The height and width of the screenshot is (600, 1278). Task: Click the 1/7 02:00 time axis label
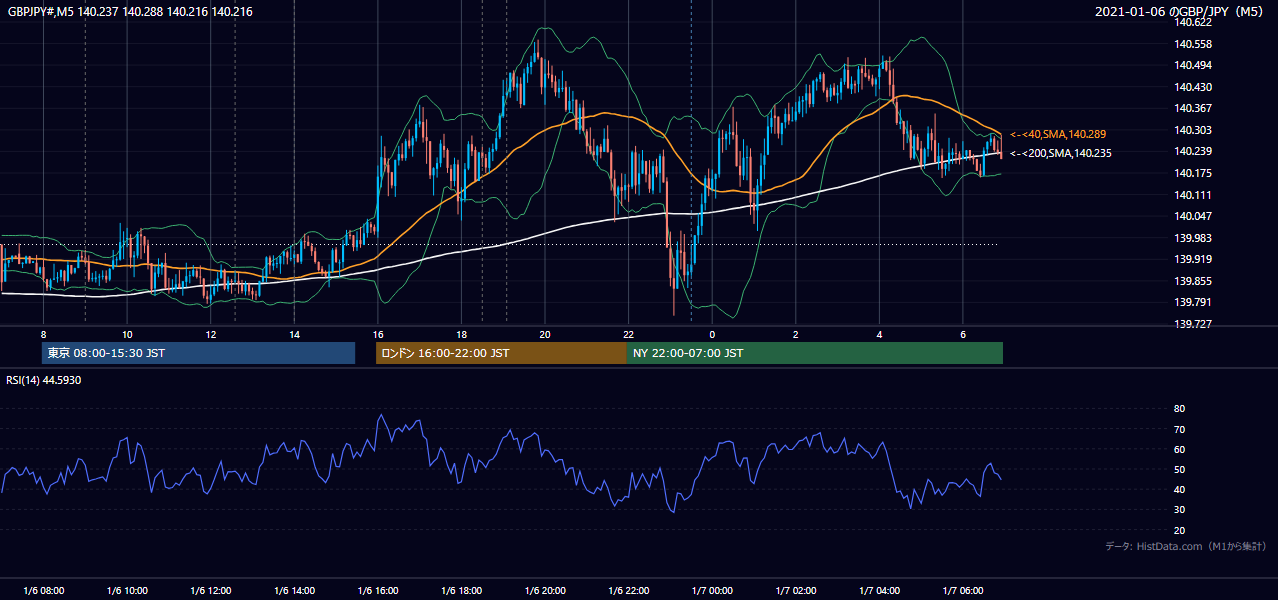coord(796,591)
